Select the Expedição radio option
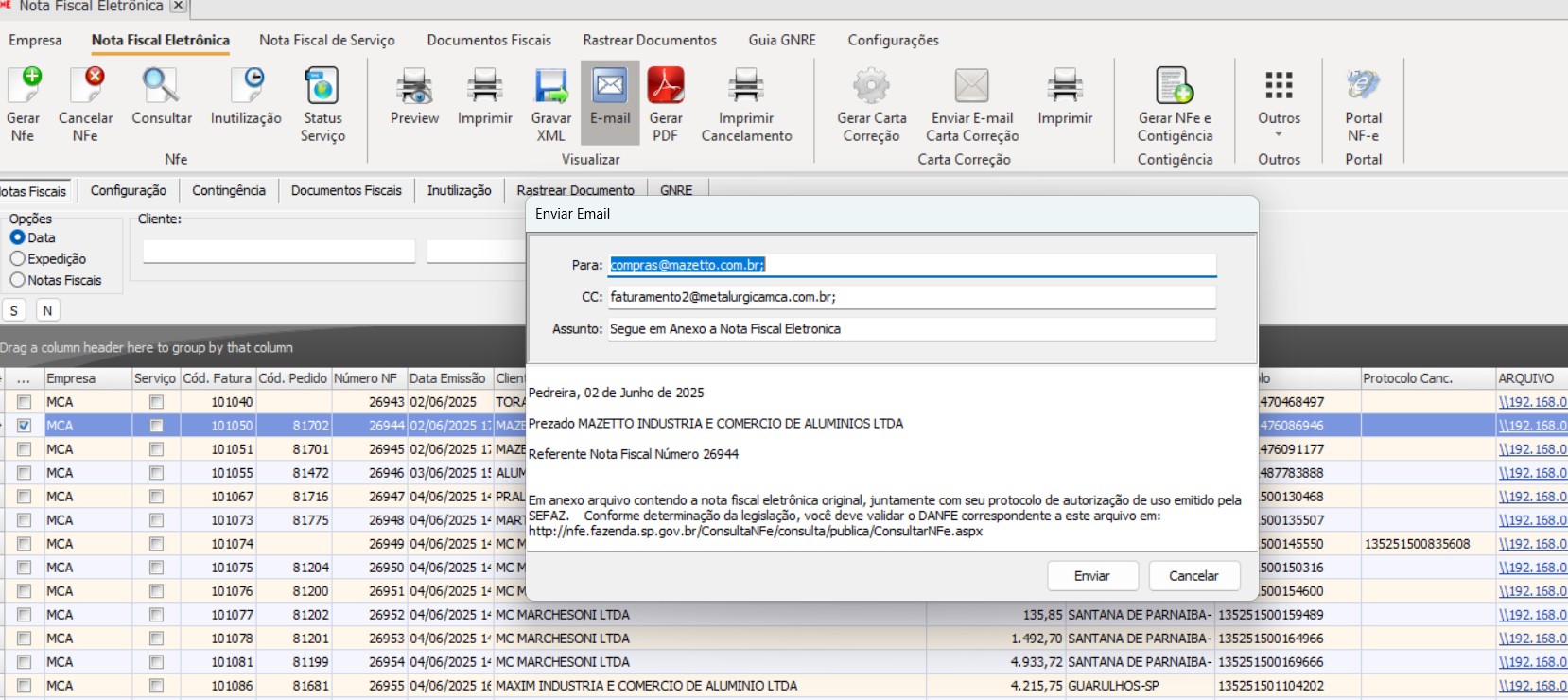Screen dimensions: 1568x700 tap(18, 259)
